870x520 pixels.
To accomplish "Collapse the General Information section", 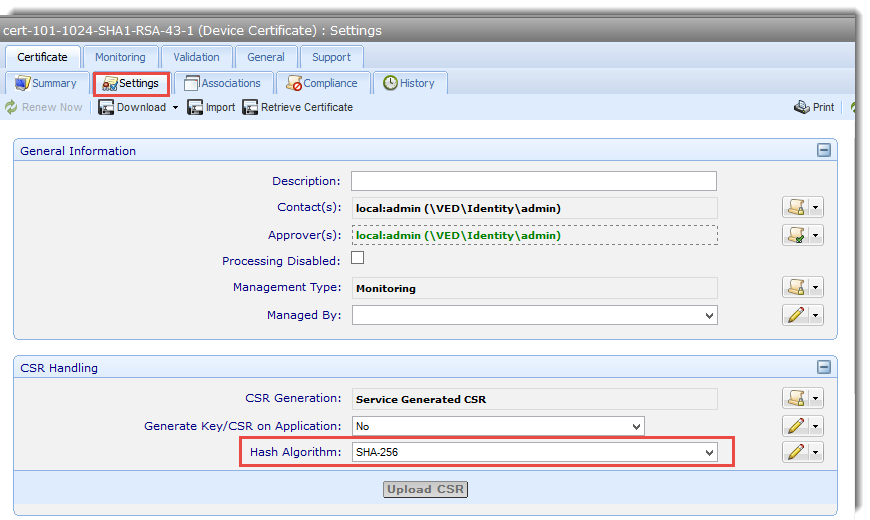I will pyautogui.click(x=823, y=151).
